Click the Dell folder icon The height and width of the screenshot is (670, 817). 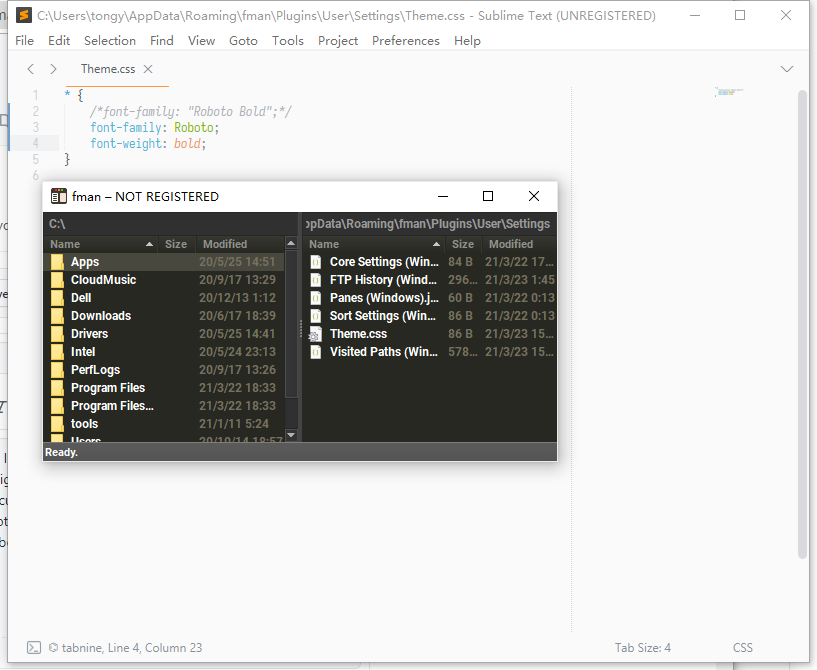point(57,298)
